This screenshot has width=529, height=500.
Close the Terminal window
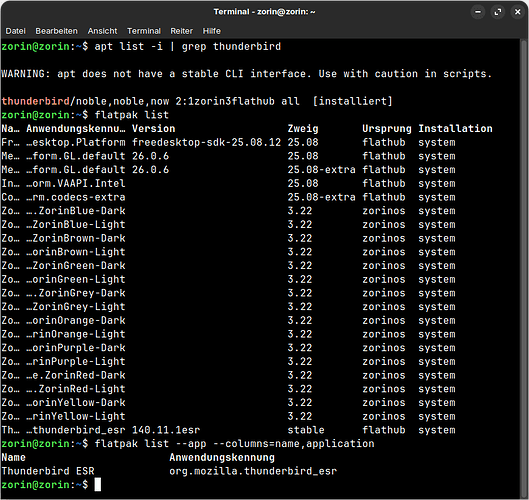(518, 12)
